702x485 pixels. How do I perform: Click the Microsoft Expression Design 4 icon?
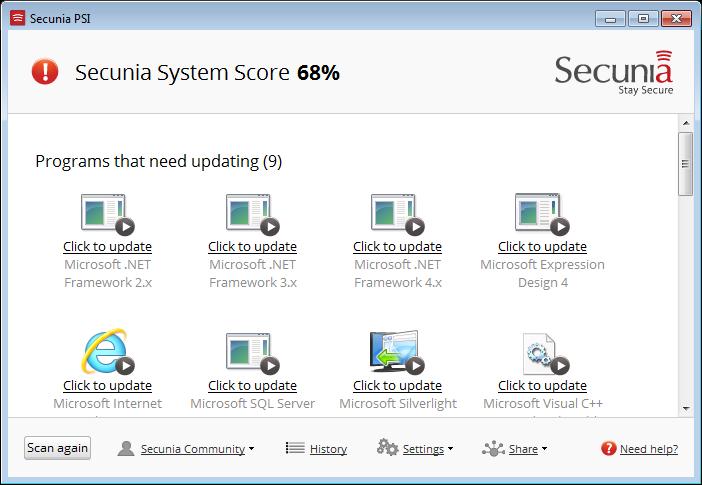(x=540, y=213)
